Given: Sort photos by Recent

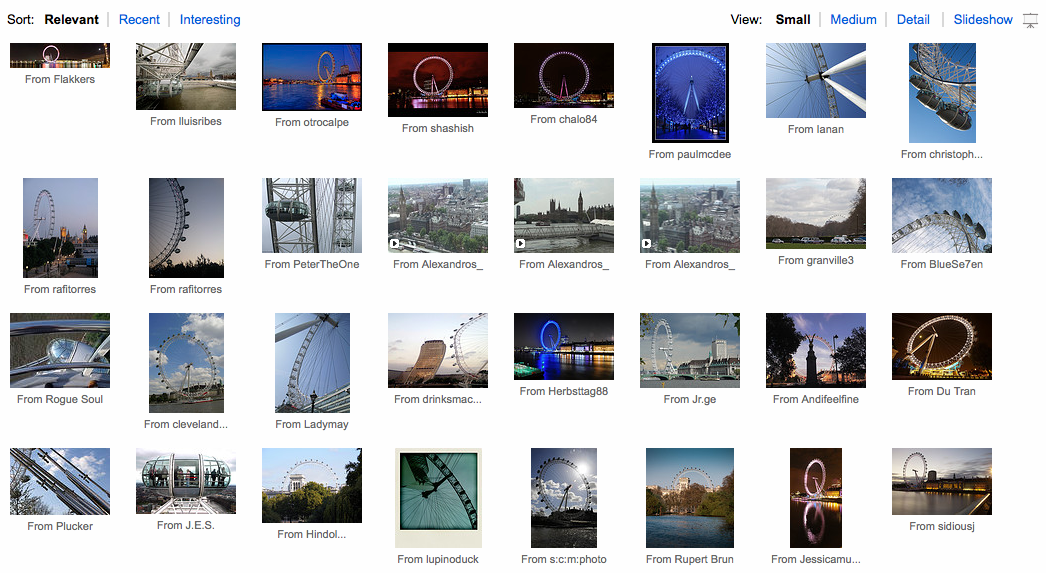Looking at the screenshot, I should [x=139, y=20].
